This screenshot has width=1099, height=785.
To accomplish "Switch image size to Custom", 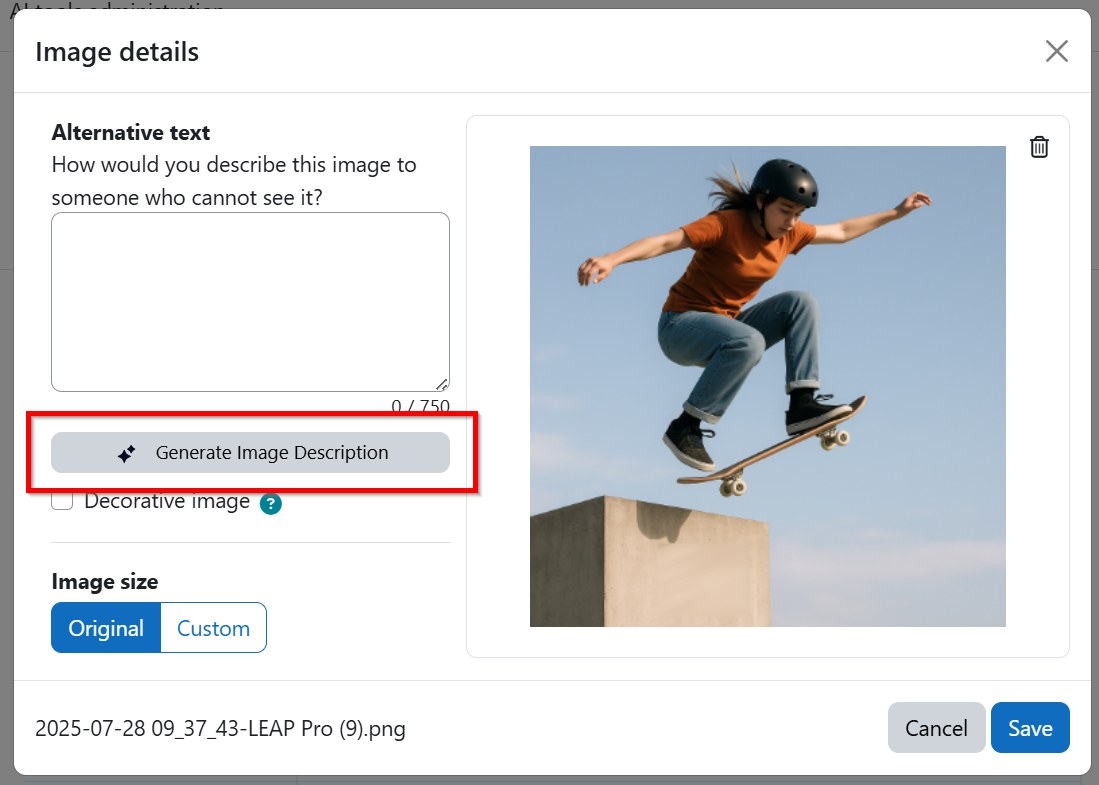I will (x=214, y=628).
